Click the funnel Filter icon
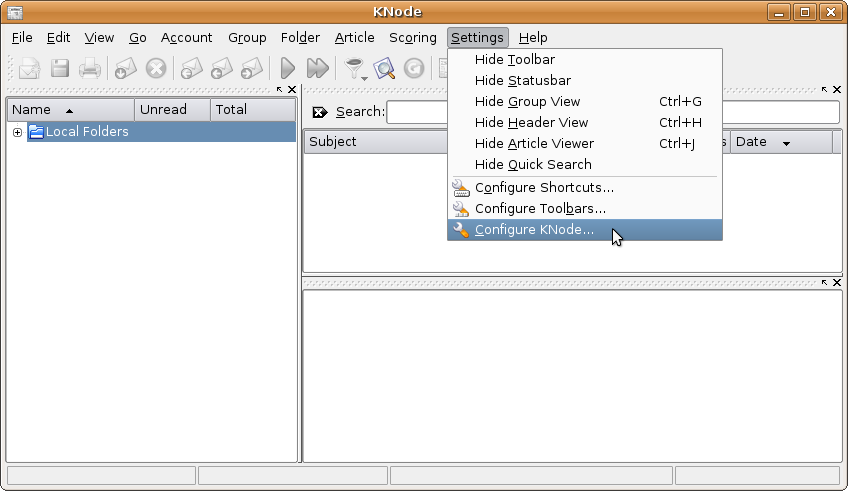The height and width of the screenshot is (491, 848). click(x=354, y=68)
